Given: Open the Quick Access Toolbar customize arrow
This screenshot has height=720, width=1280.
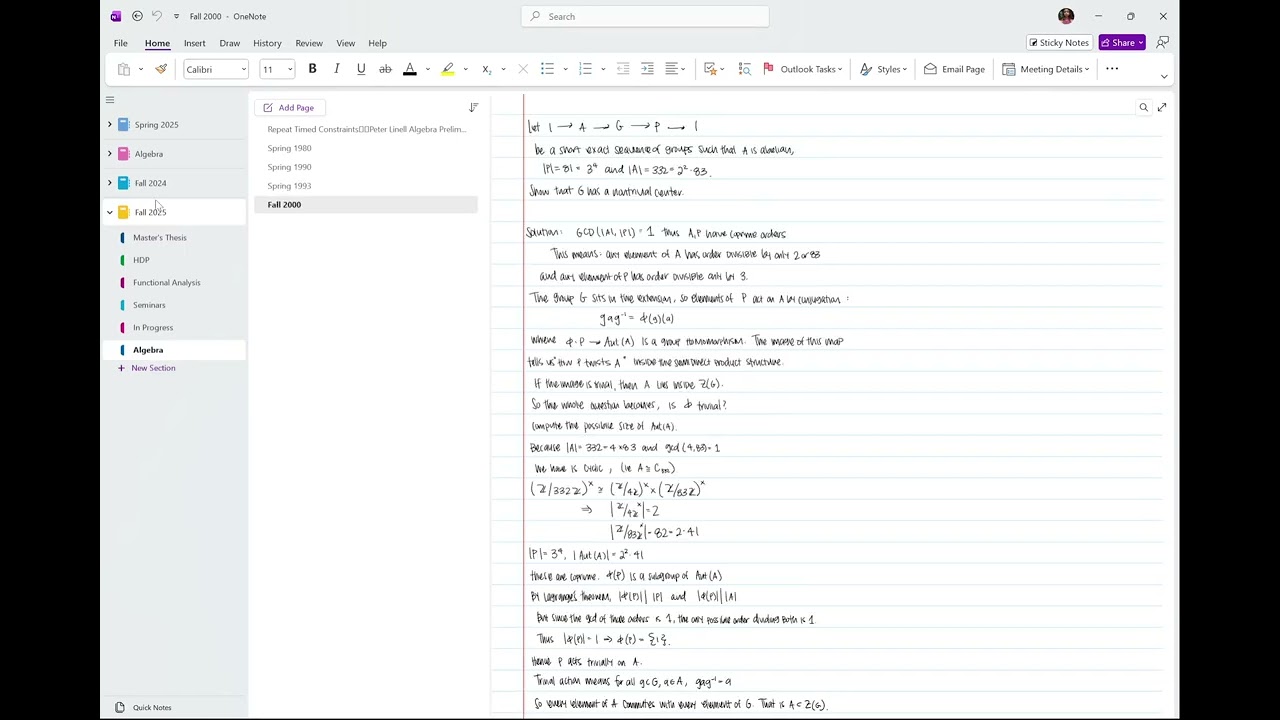Looking at the screenshot, I should (176, 16).
